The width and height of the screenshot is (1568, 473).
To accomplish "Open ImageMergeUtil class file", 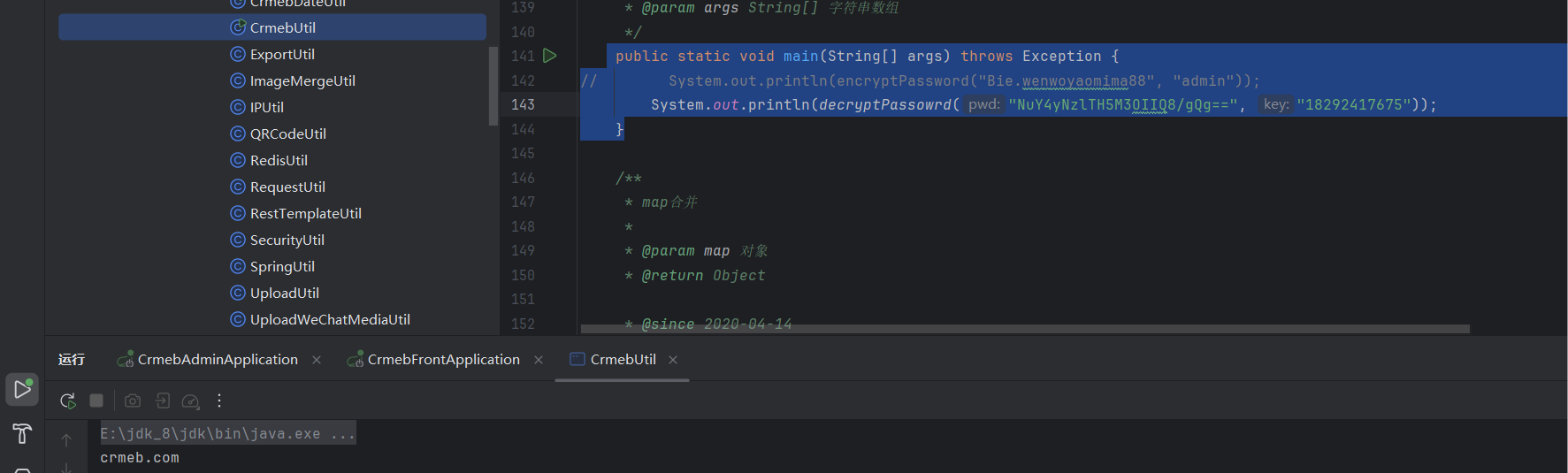I will pyautogui.click(x=302, y=80).
